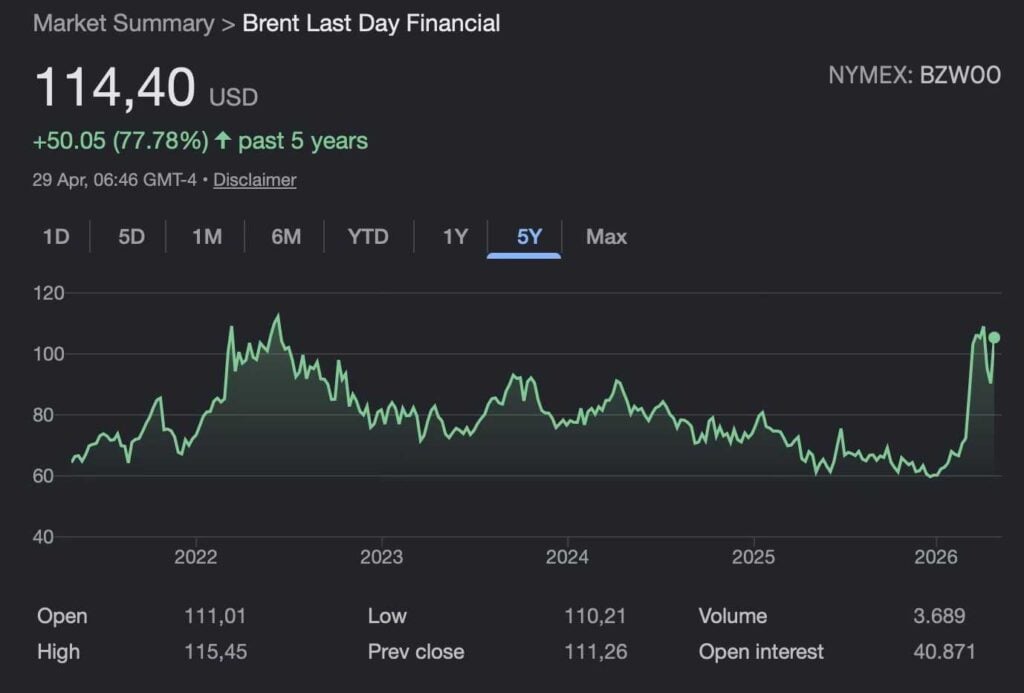The width and height of the screenshot is (1024, 693).
Task: Click the 2024 x-axis year label
Action: tap(567, 557)
